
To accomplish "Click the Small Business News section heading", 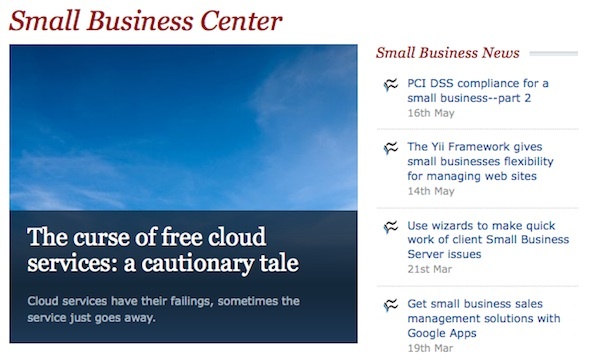I will (x=448, y=53).
